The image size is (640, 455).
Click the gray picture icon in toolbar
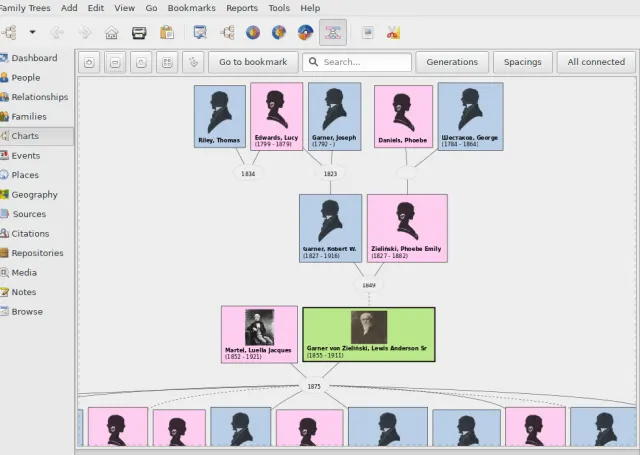tap(367, 32)
